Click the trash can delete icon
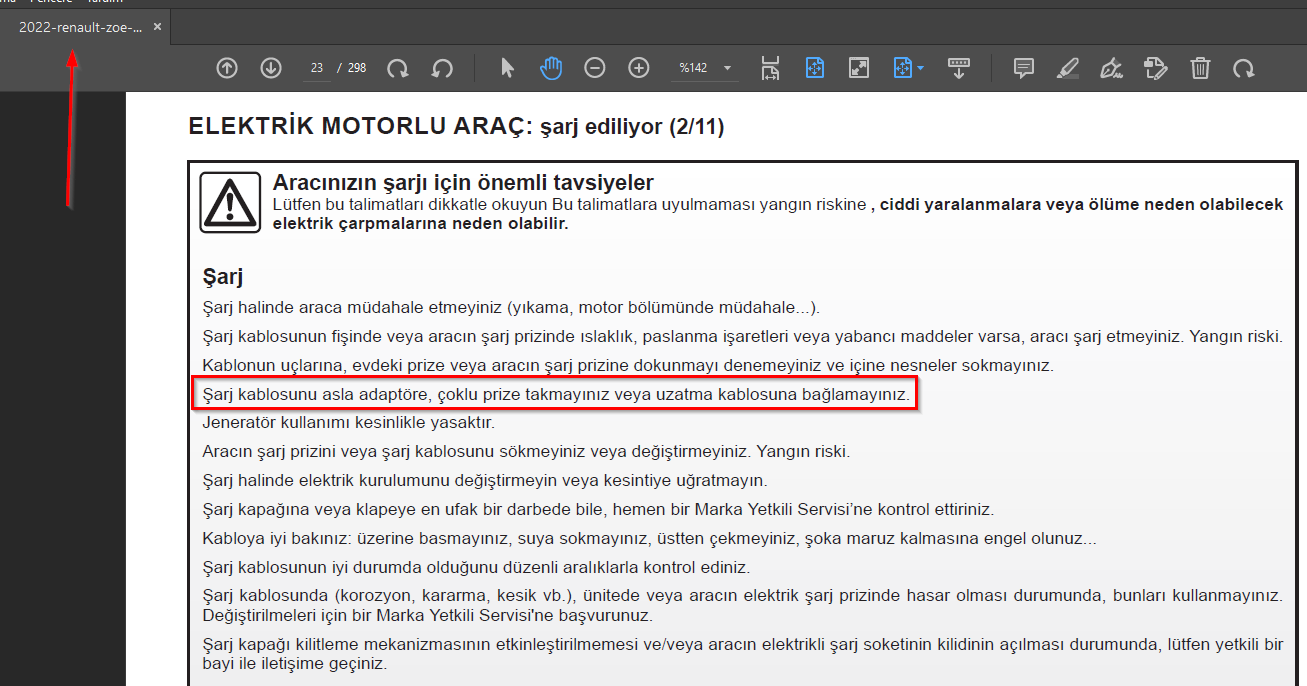 [x=1200, y=68]
